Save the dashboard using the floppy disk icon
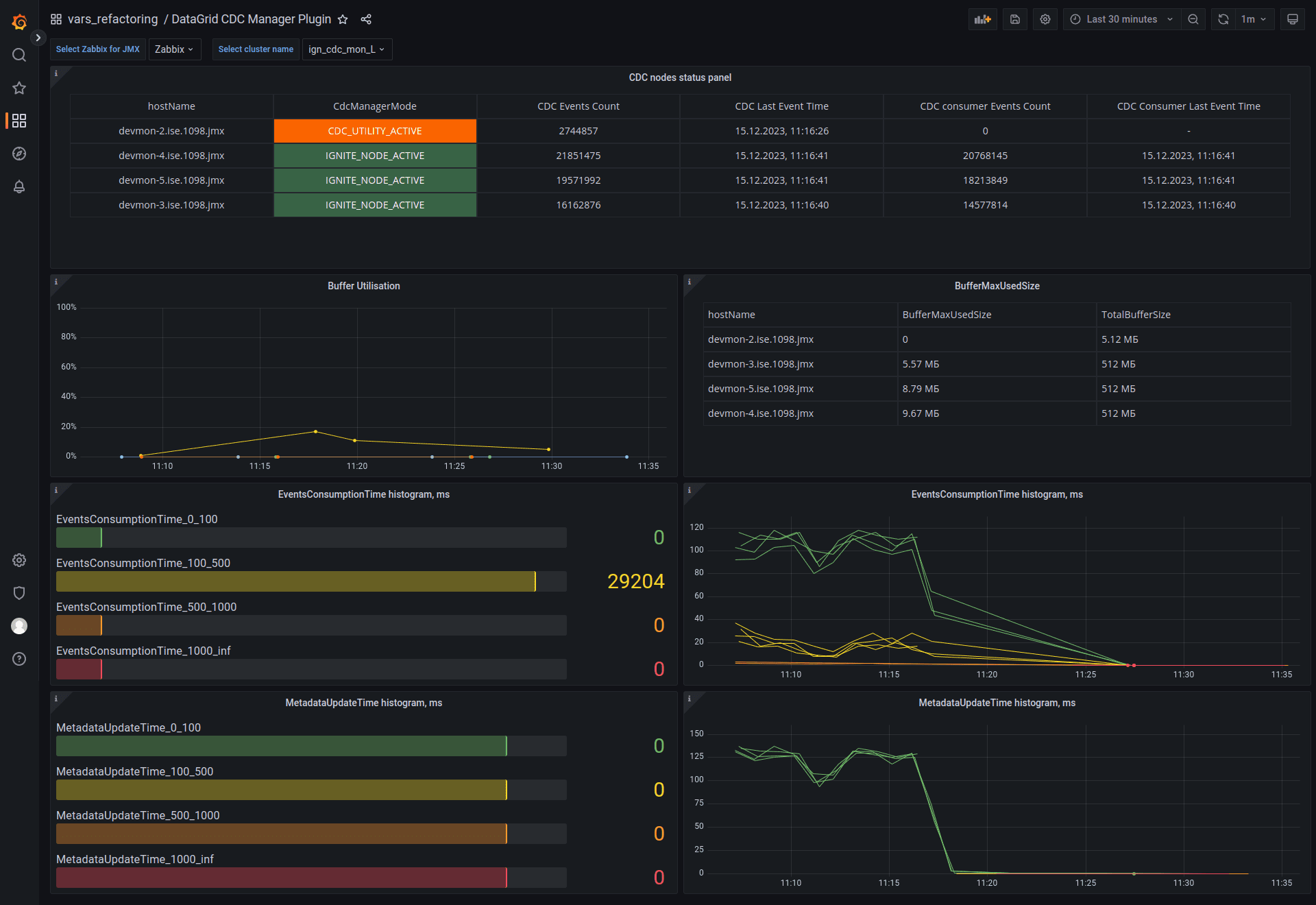This screenshot has height=905, width=1316. [x=1014, y=19]
